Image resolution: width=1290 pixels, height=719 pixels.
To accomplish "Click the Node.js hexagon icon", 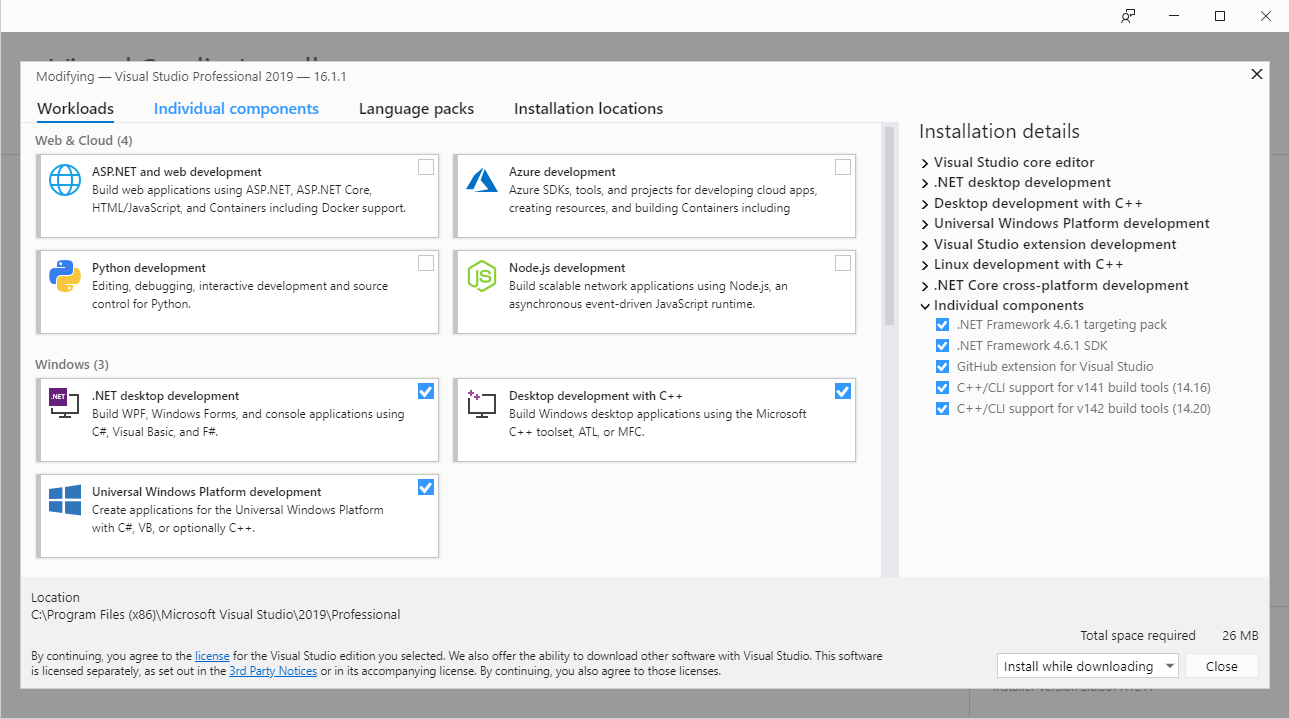I will pos(482,276).
